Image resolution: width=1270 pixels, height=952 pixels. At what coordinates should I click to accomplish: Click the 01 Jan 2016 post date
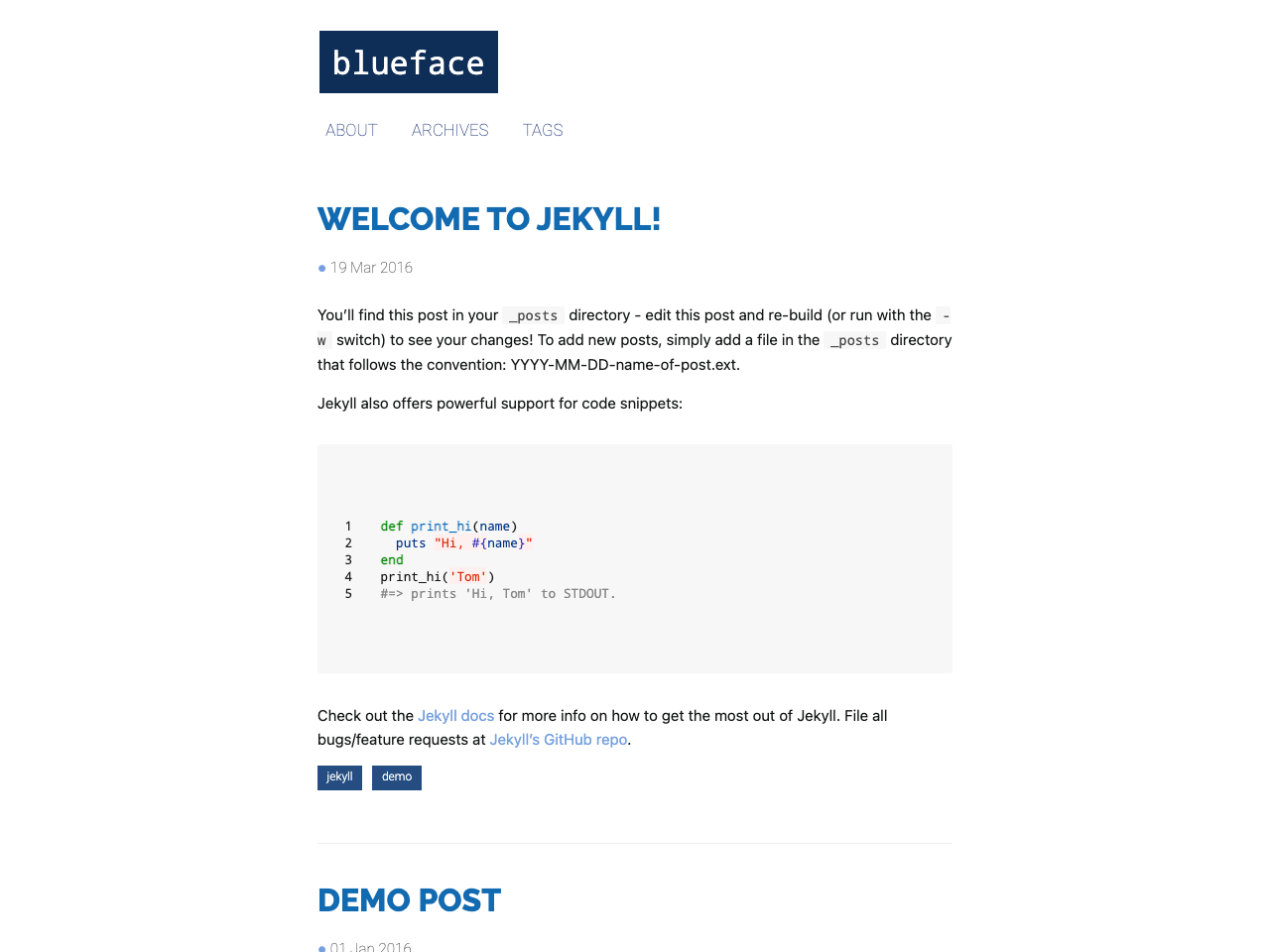(368, 948)
